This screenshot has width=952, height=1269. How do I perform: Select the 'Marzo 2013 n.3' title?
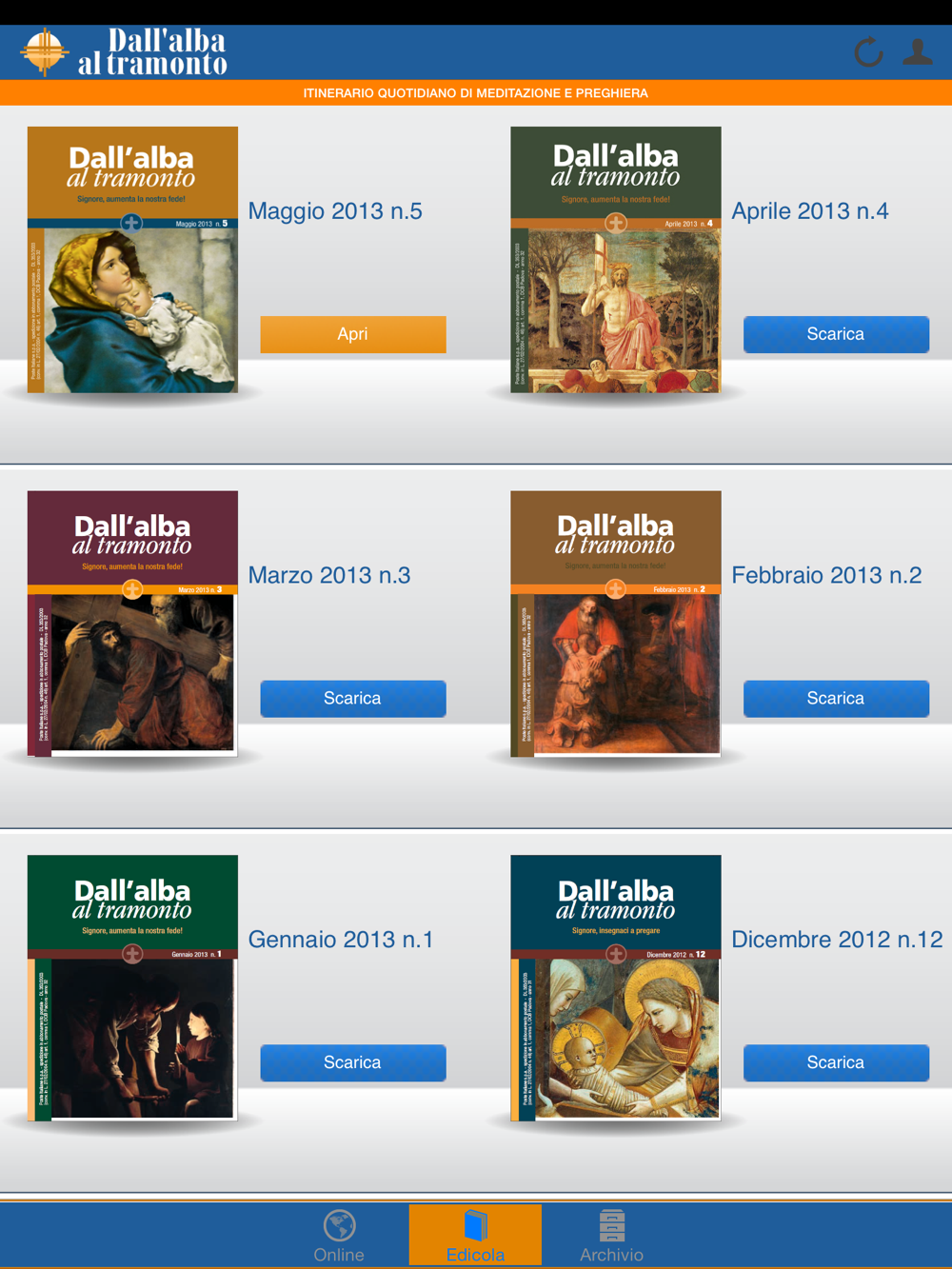click(x=329, y=575)
